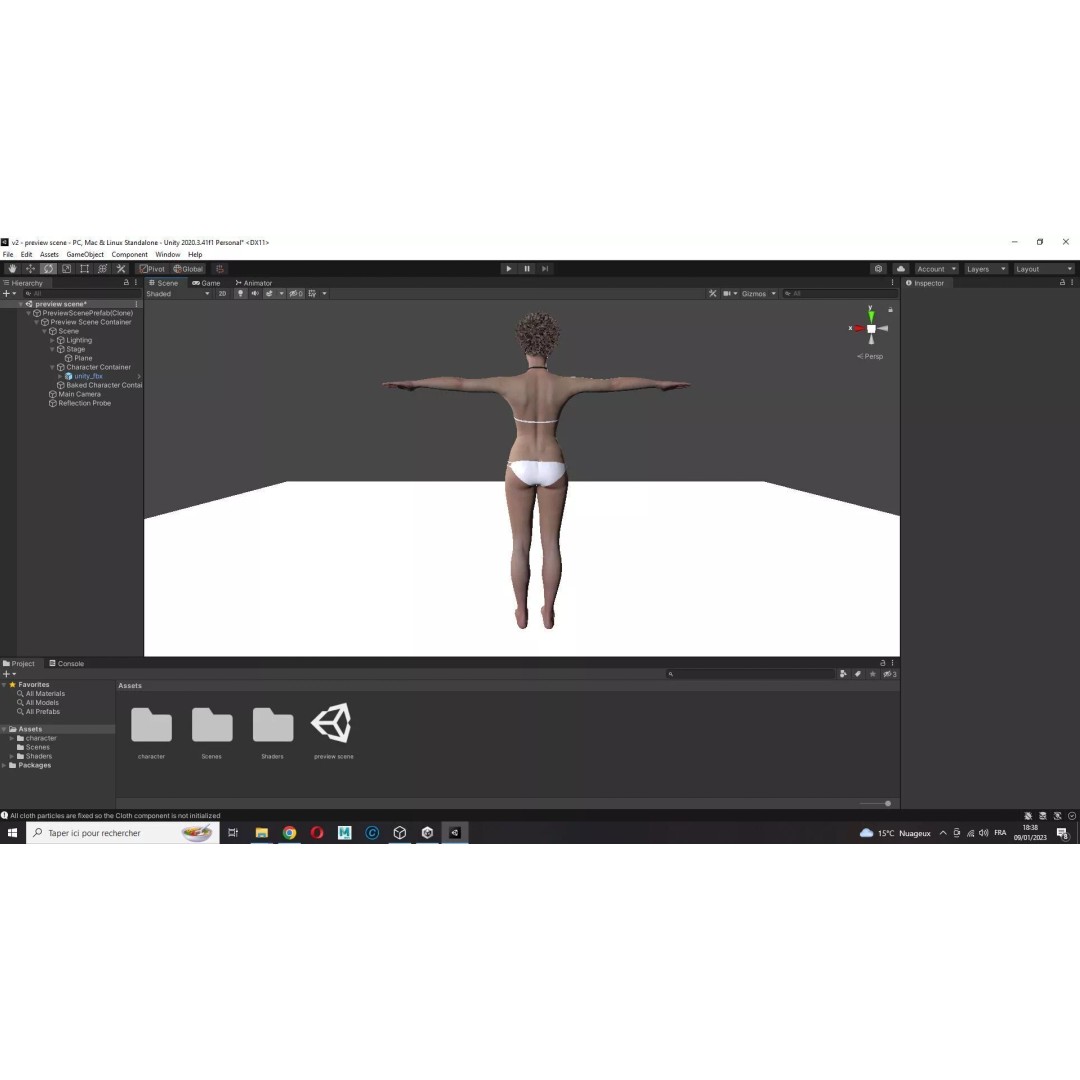The height and width of the screenshot is (1080, 1080).
Task: Open the Layout dropdown
Action: pyautogui.click(x=1044, y=269)
